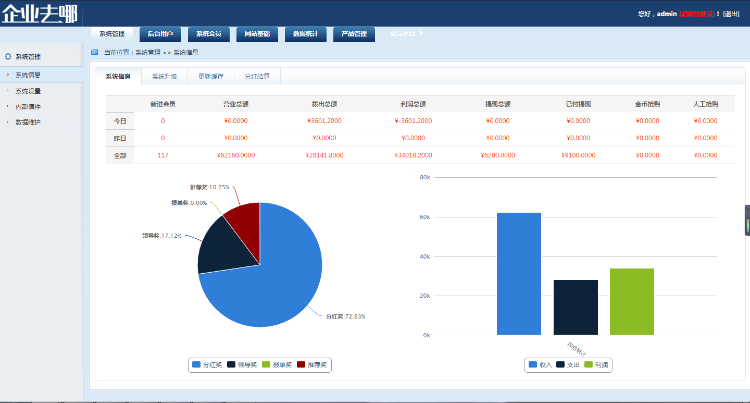The width and height of the screenshot is (750, 403).
Task: Click the rotated x-axis label under bars
Action: click(x=576, y=349)
